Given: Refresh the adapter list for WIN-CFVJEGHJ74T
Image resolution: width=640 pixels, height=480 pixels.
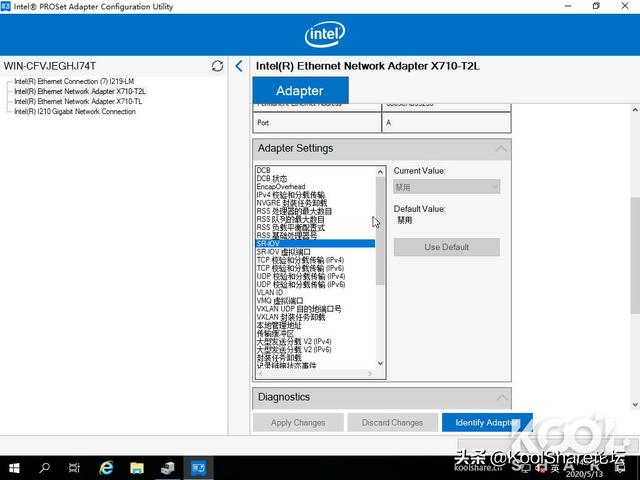Looking at the screenshot, I should pyautogui.click(x=217, y=66).
